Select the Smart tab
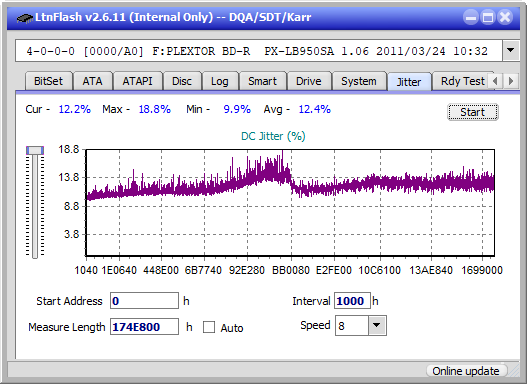The height and width of the screenshot is (384, 527). pos(262,81)
